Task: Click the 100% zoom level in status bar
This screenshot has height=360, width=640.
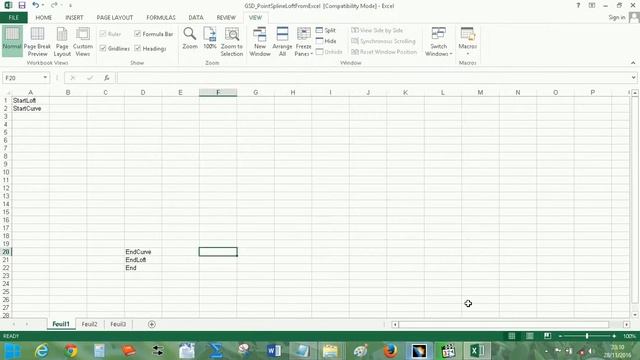Action: 629,336
